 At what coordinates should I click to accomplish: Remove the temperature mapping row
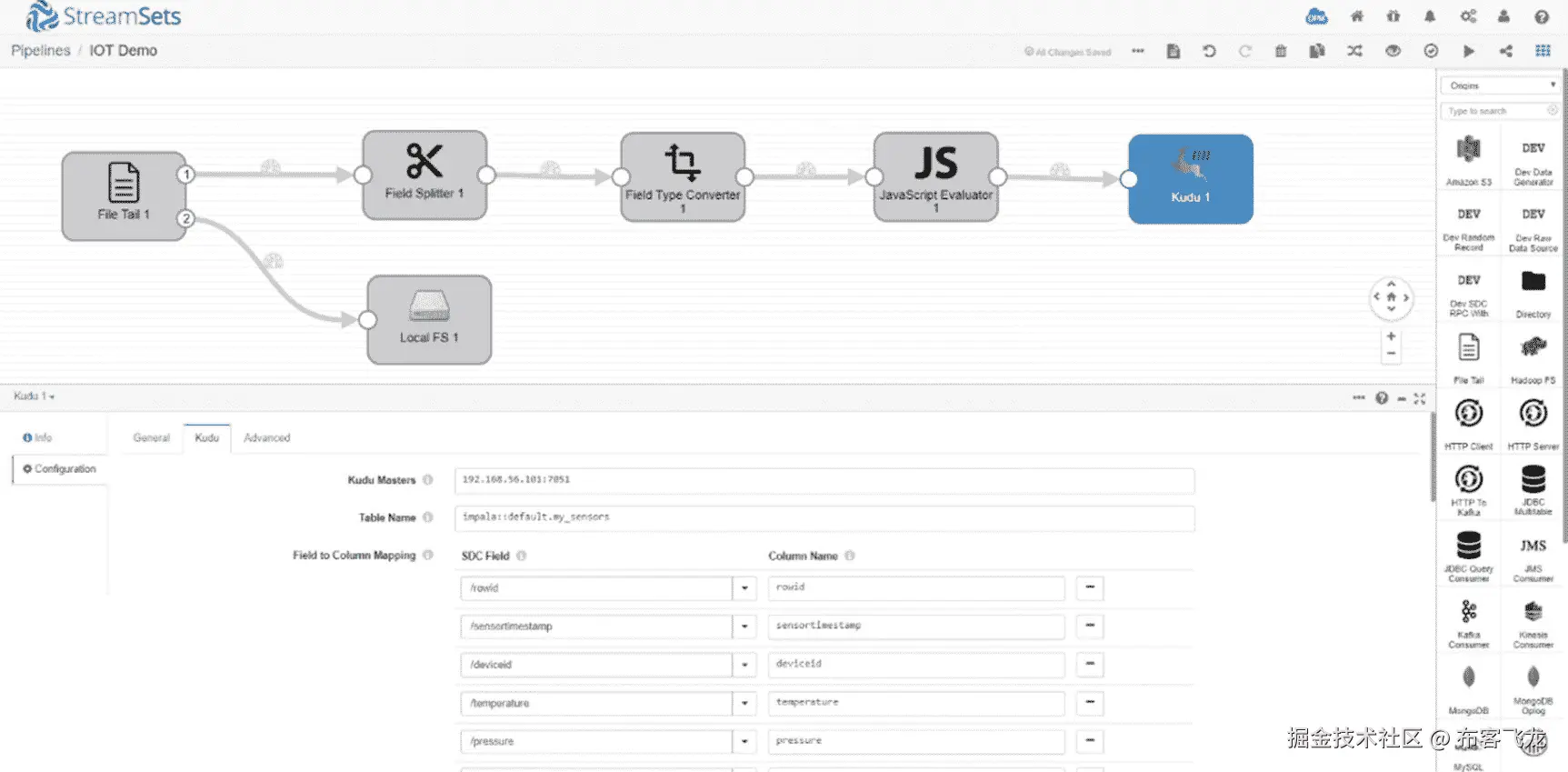tap(1090, 702)
